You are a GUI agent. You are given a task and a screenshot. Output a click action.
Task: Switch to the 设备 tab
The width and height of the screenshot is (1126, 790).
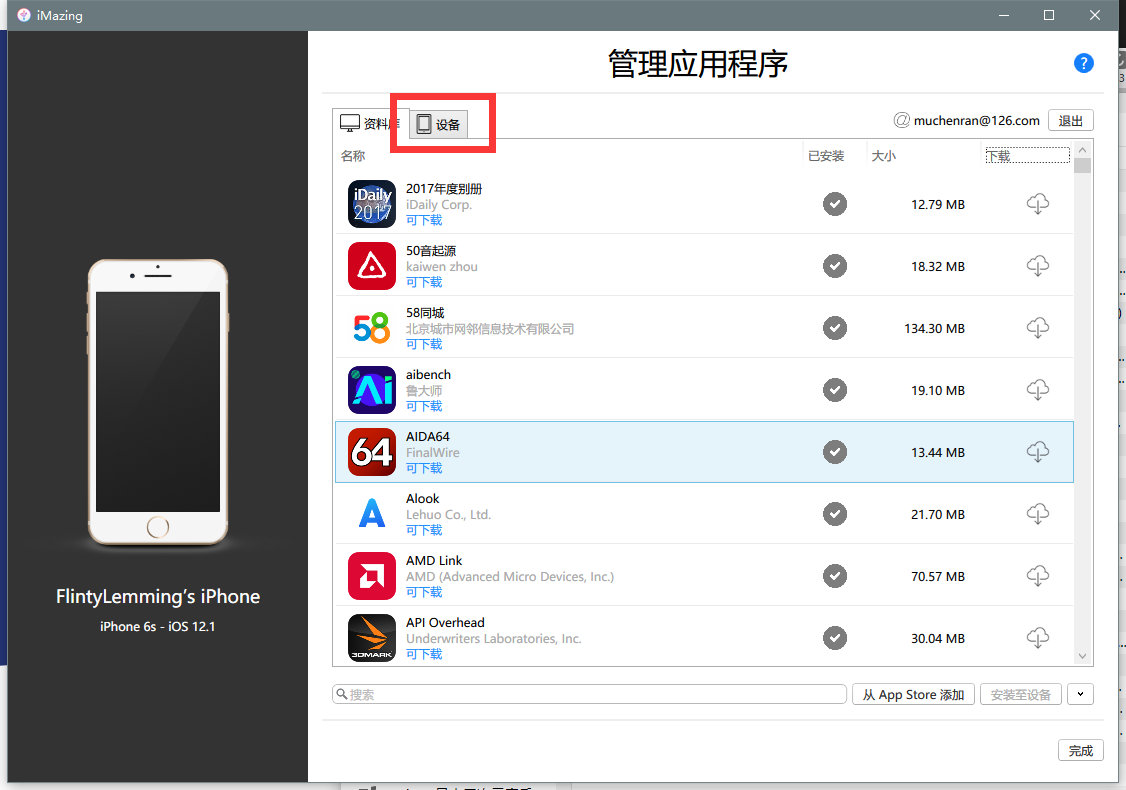tap(439, 124)
